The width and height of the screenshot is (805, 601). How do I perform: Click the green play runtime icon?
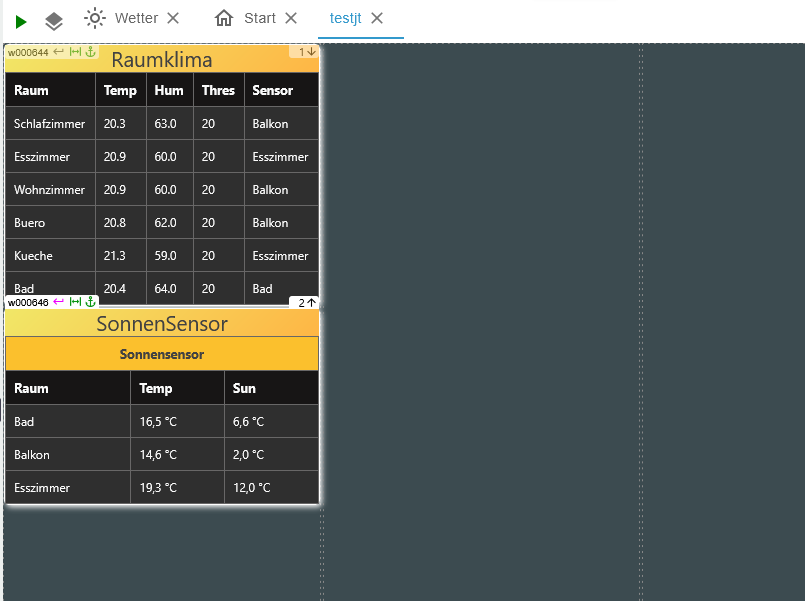pos(21,22)
